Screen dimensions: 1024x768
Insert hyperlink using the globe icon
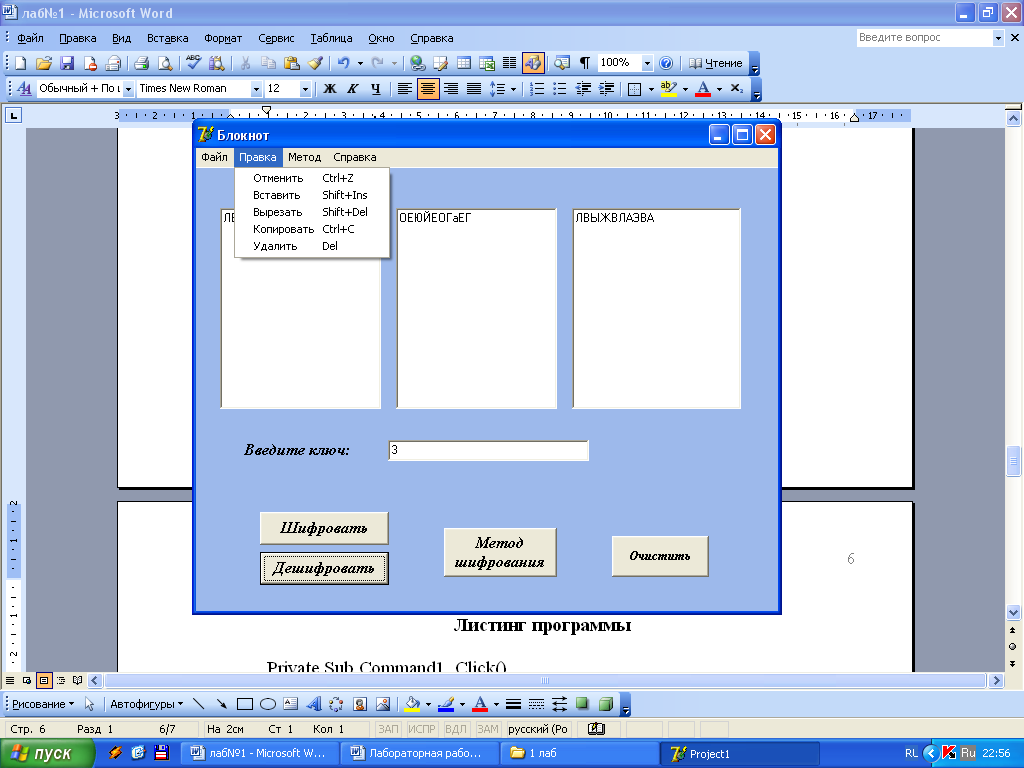(417, 63)
